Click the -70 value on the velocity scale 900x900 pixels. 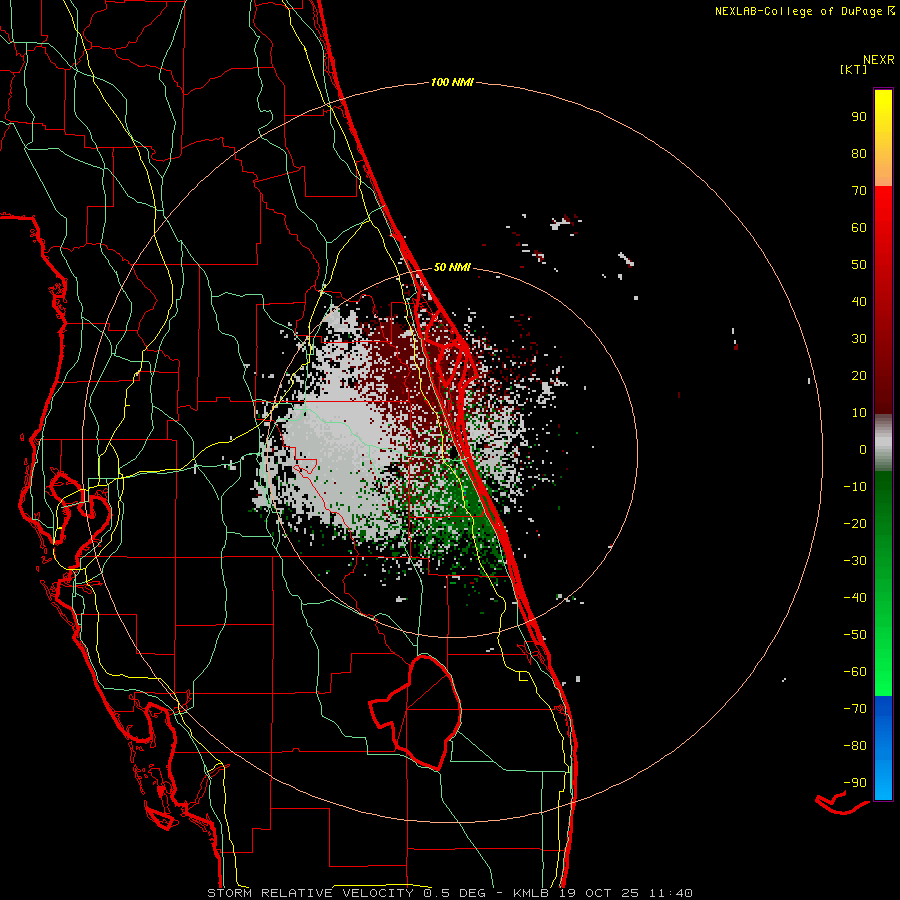click(855, 708)
